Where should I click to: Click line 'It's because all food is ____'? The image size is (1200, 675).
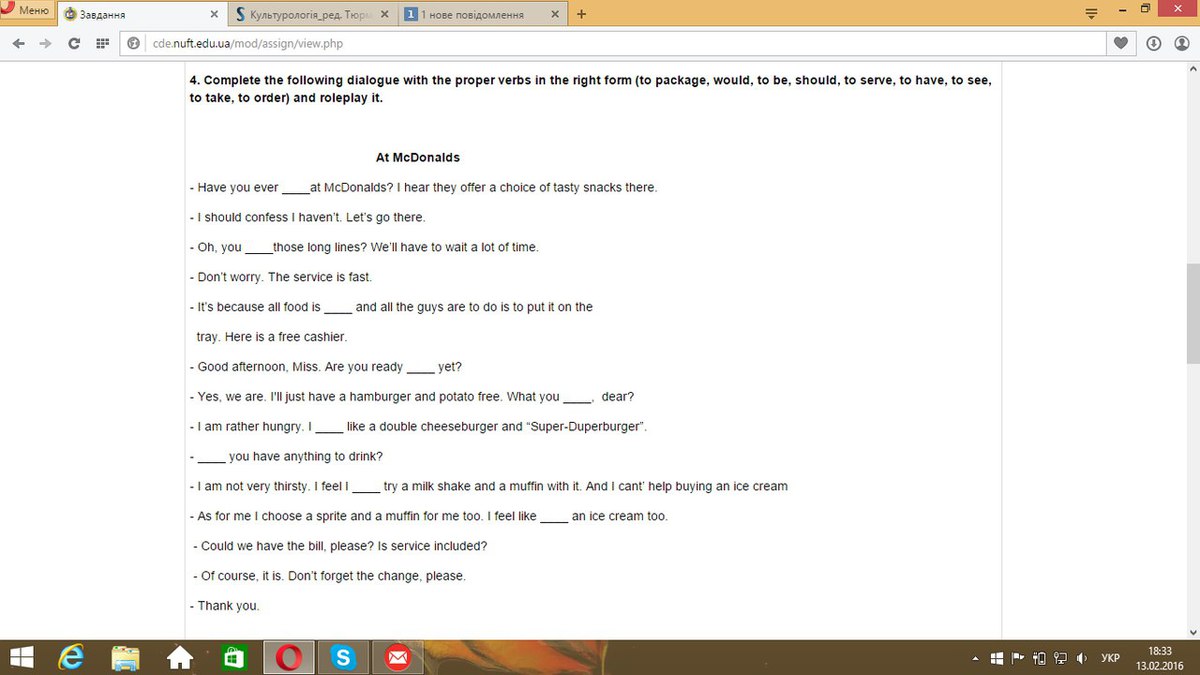391,307
